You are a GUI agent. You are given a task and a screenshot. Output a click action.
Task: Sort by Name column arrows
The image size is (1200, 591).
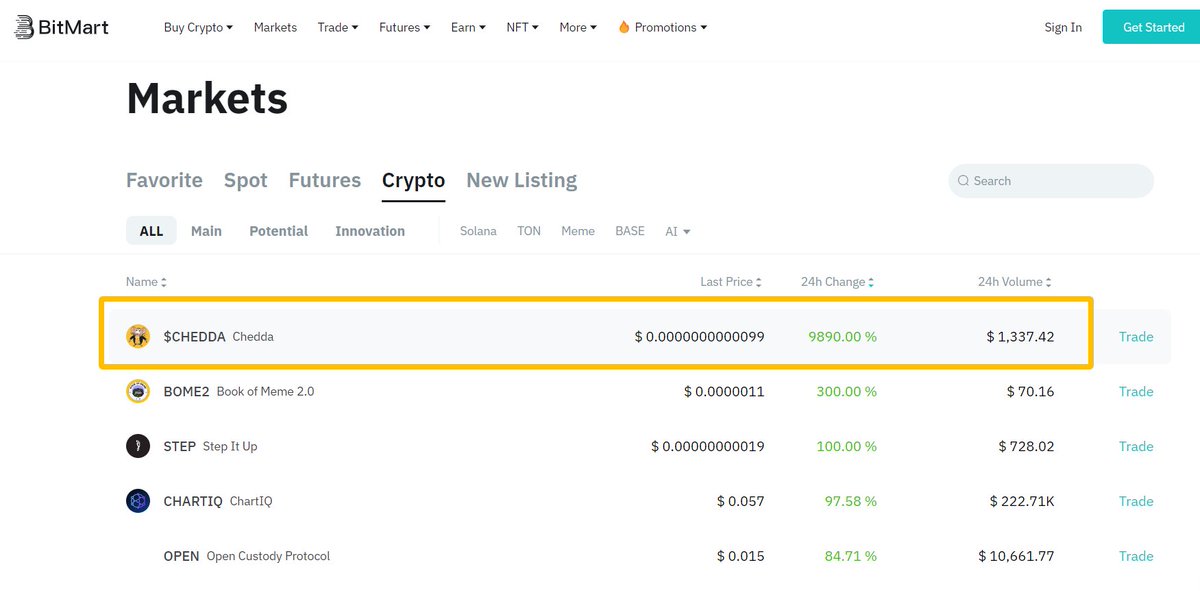tap(164, 283)
